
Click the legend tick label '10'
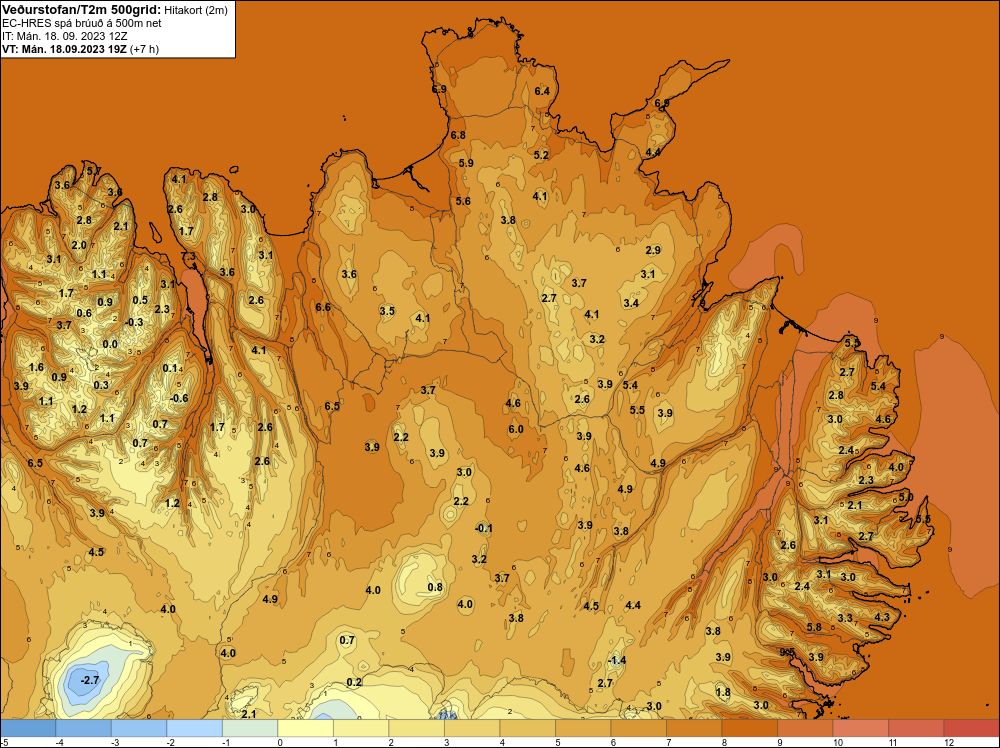837,742
